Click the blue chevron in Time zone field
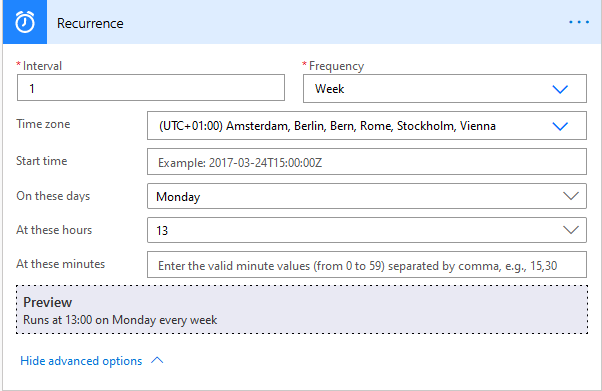The width and height of the screenshot is (602, 391). pos(560,126)
